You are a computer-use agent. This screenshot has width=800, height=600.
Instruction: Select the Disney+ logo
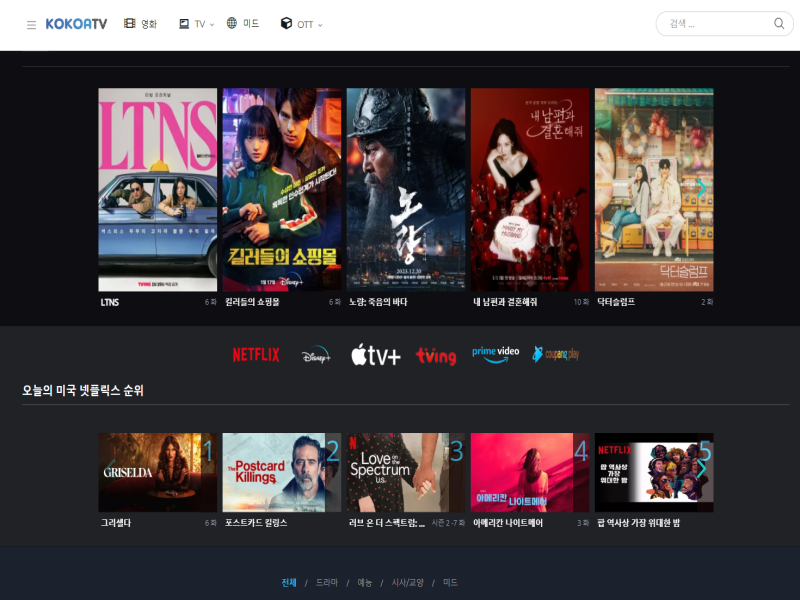[316, 355]
